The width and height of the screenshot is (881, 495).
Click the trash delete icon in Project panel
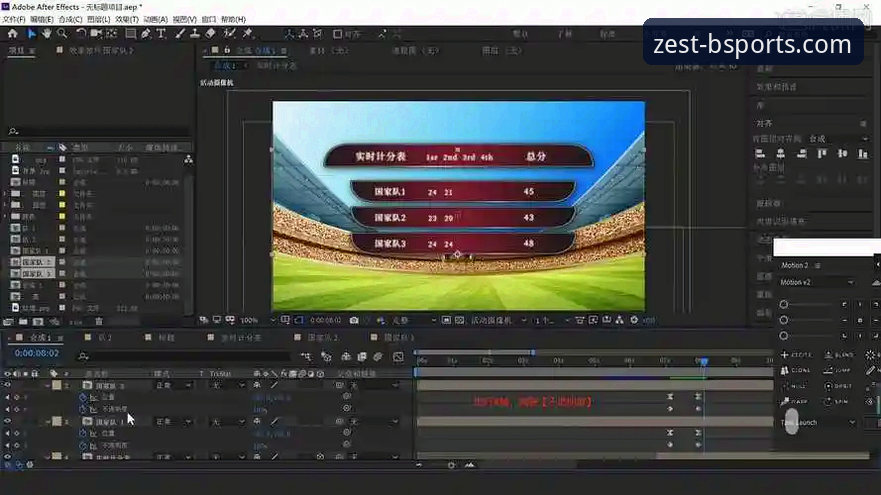99,321
